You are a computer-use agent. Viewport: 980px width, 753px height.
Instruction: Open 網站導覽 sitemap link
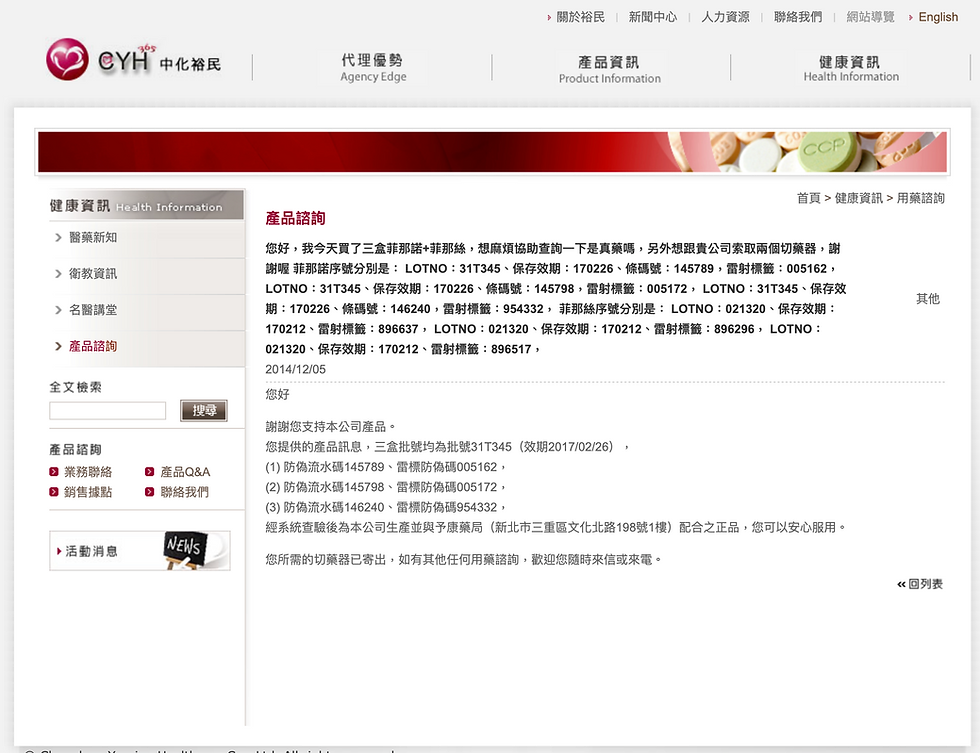870,17
